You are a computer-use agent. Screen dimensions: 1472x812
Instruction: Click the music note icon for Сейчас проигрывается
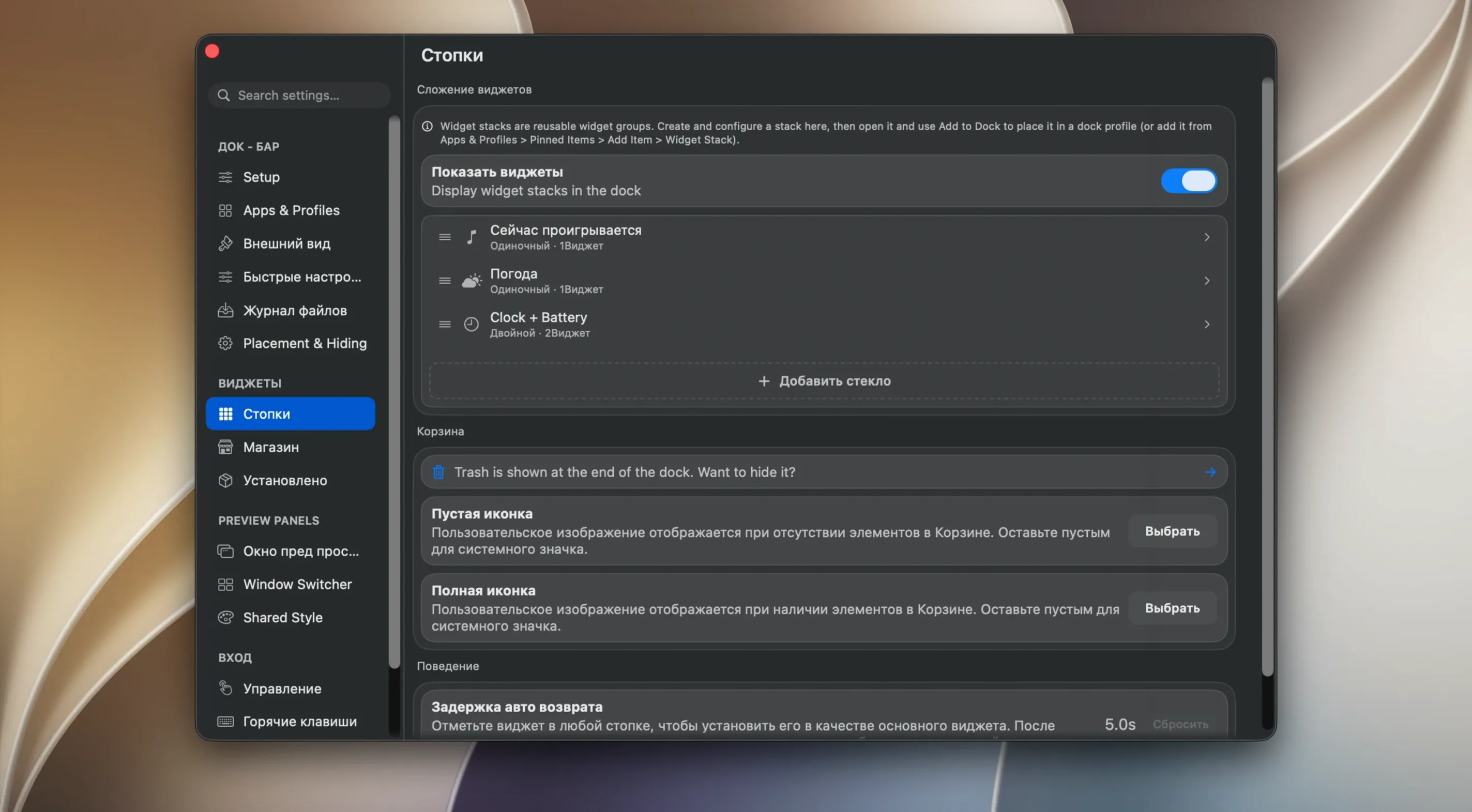[x=471, y=237]
